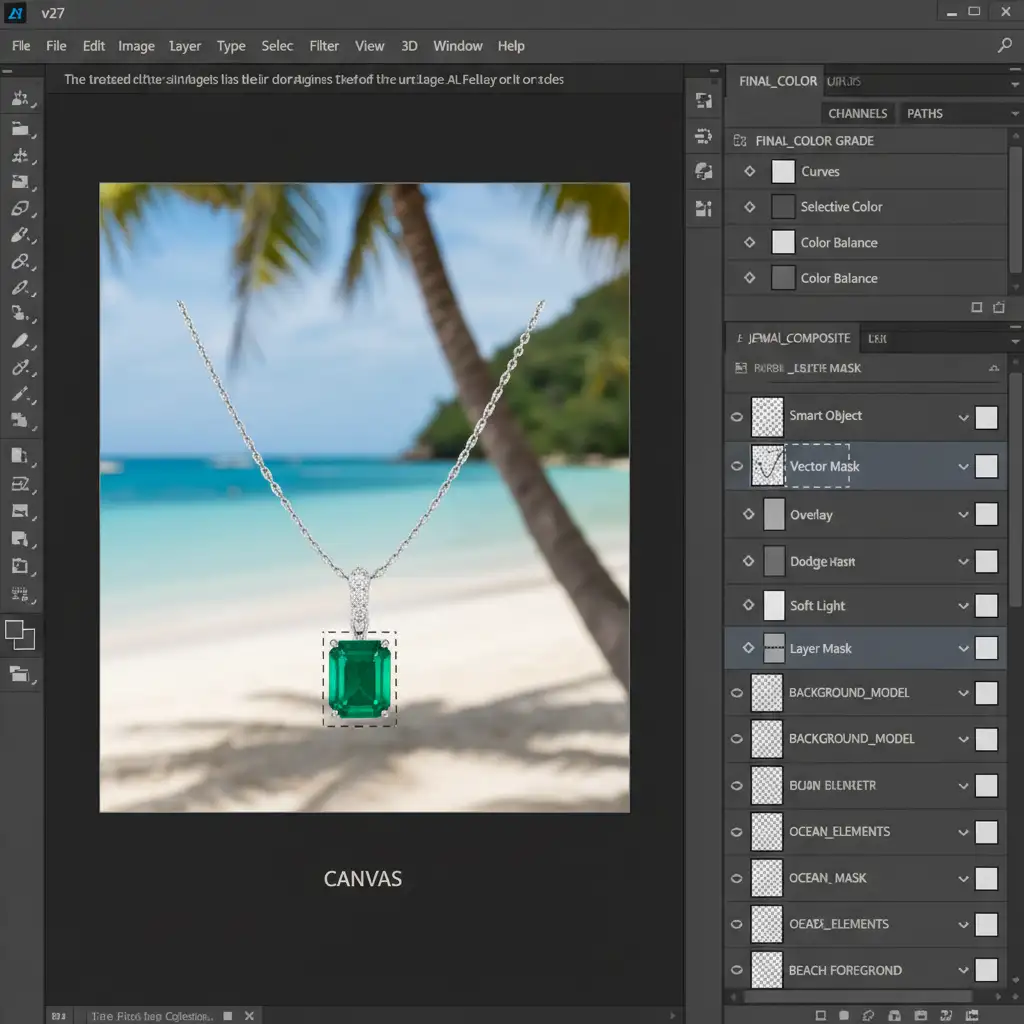Image resolution: width=1024 pixels, height=1024 pixels.
Task: Expand the Soft Light layer chevron
Action: tap(963, 606)
